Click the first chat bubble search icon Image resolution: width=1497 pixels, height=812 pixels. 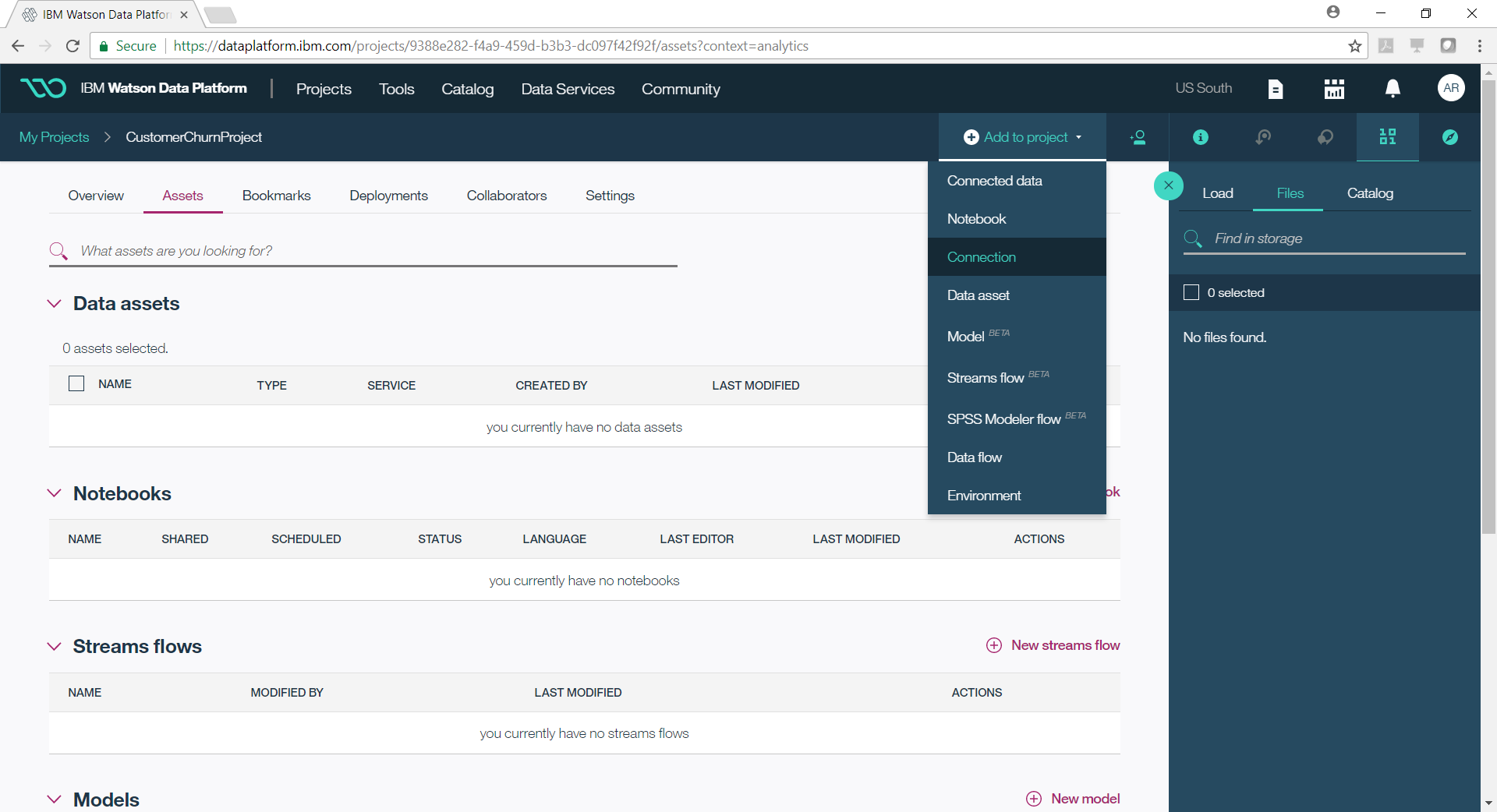1263,137
